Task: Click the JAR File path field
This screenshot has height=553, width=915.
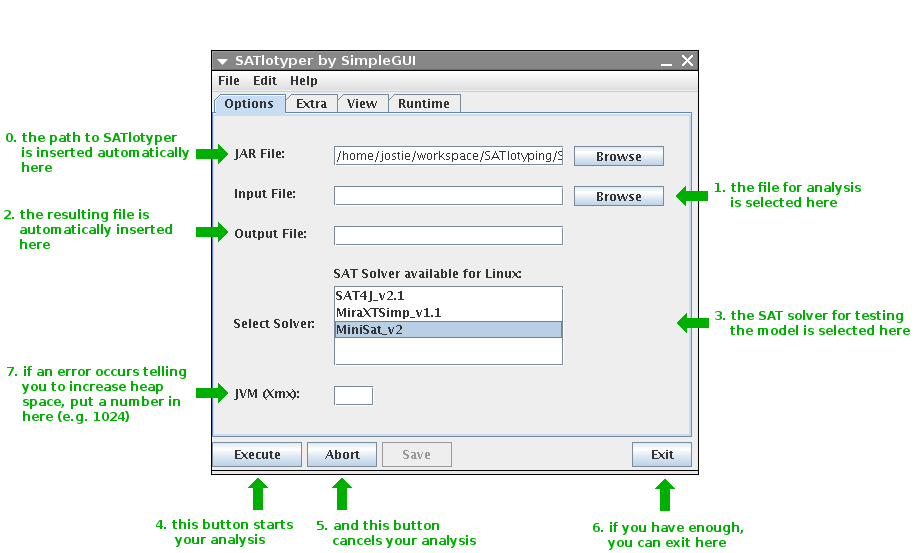Action: coord(448,156)
